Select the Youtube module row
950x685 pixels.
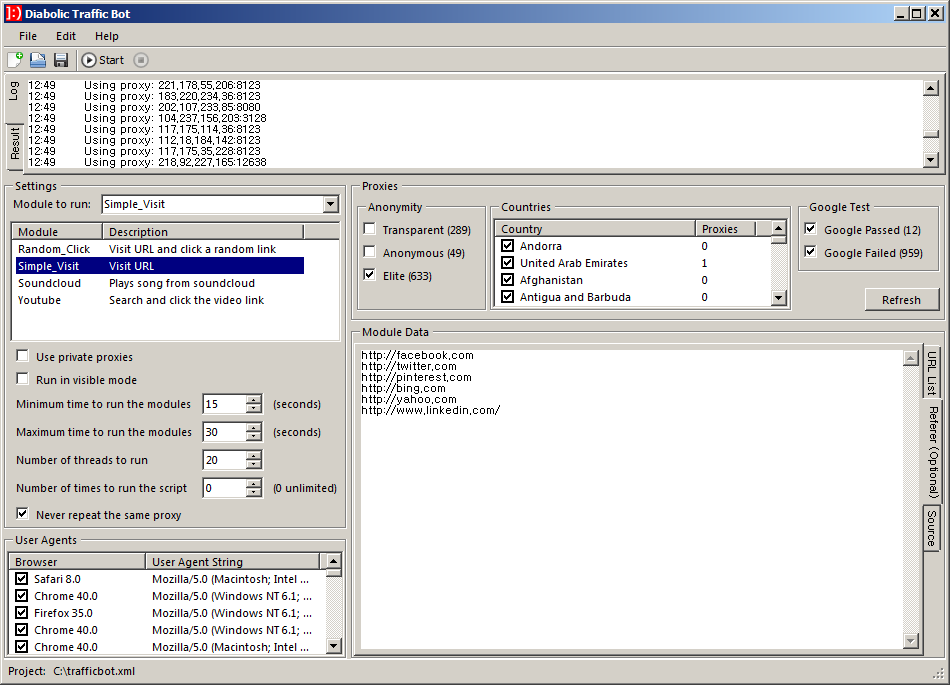coord(40,300)
